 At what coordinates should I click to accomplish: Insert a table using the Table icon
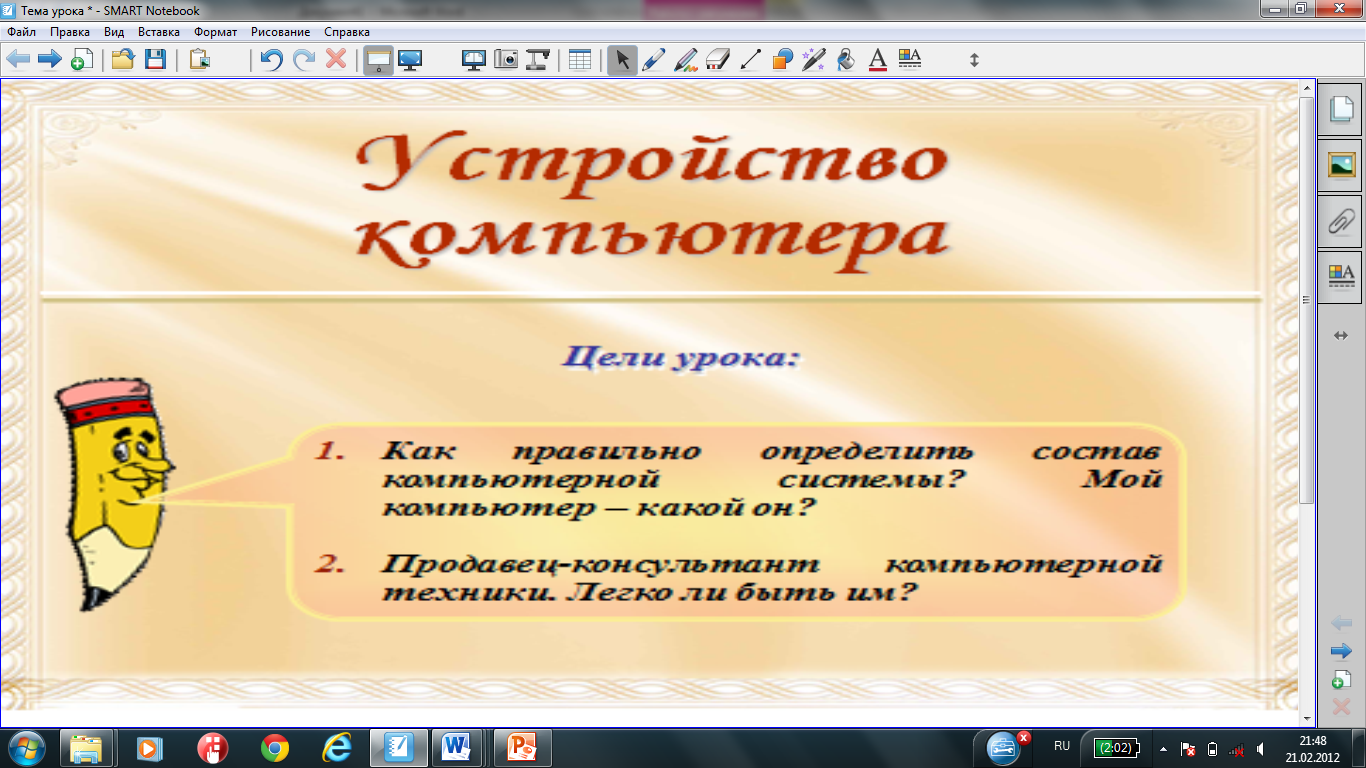click(x=580, y=59)
